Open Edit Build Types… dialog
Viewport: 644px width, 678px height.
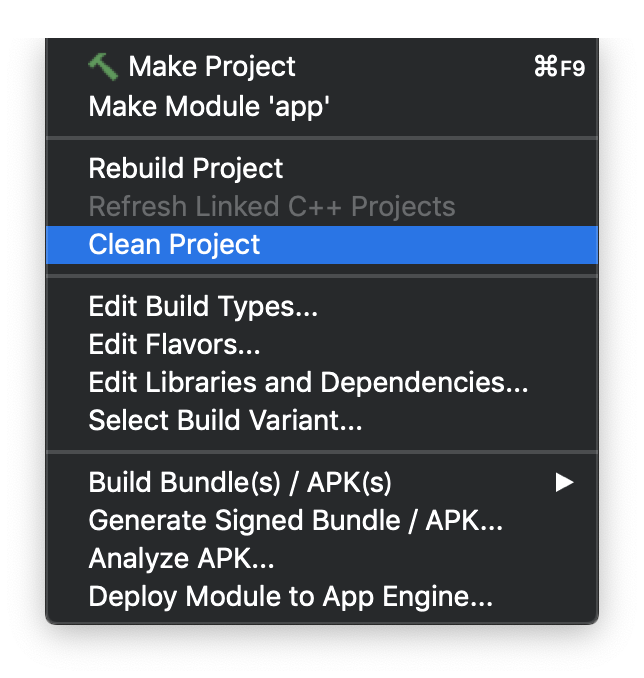(322, 307)
